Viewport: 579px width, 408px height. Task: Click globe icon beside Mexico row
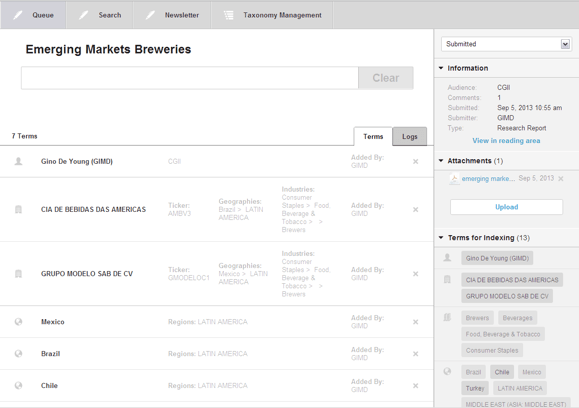point(18,322)
